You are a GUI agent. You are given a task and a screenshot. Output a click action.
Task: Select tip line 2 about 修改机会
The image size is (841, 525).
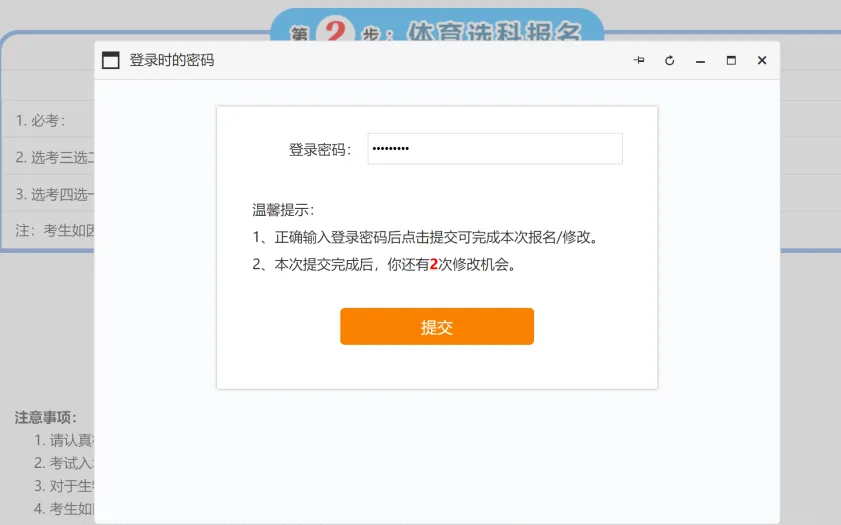click(x=385, y=264)
